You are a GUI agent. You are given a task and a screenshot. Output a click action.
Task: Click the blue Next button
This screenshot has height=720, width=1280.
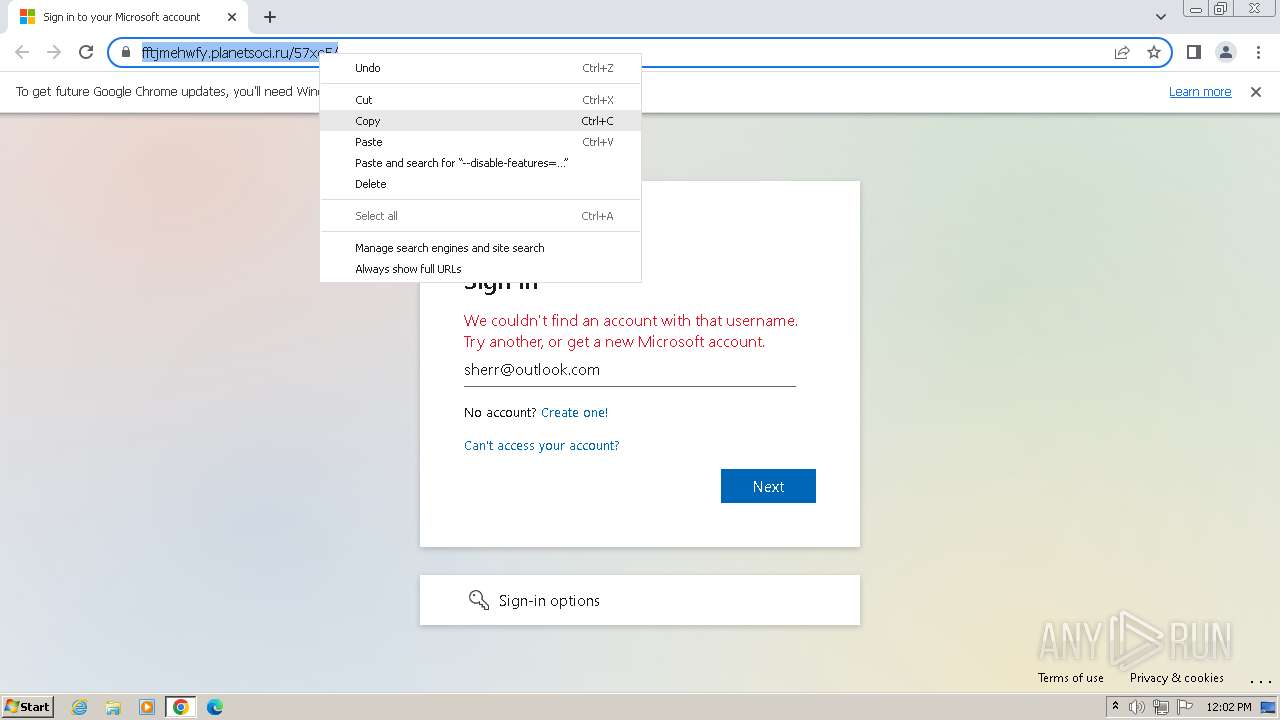(x=768, y=486)
